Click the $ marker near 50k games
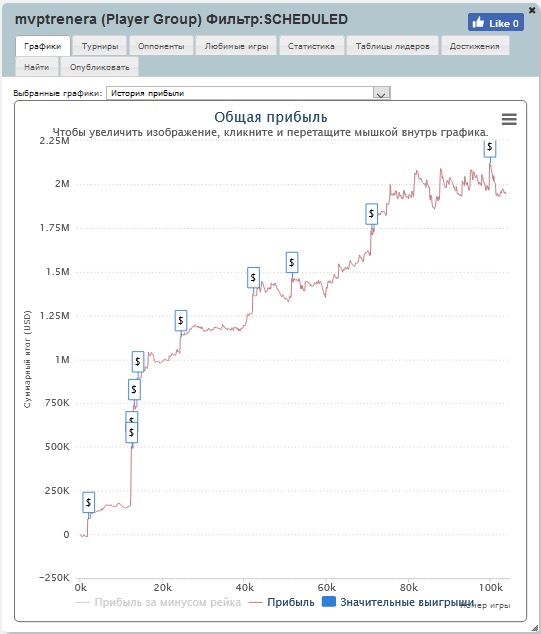Image resolution: width=541 pixels, height=634 pixels. [292, 262]
